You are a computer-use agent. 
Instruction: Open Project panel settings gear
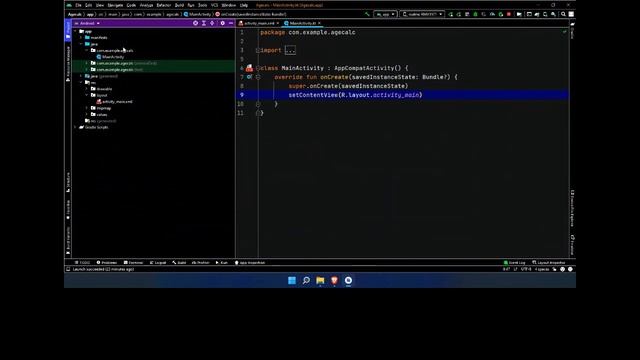pos(222,23)
